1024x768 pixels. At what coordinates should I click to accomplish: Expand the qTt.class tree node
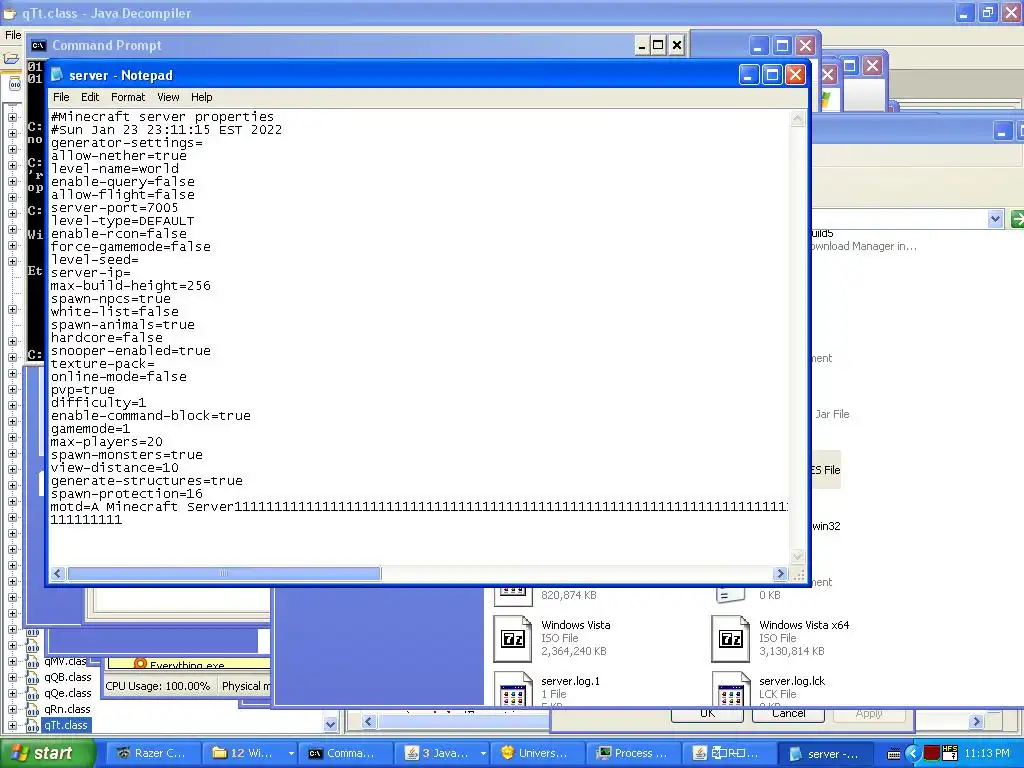coord(12,726)
